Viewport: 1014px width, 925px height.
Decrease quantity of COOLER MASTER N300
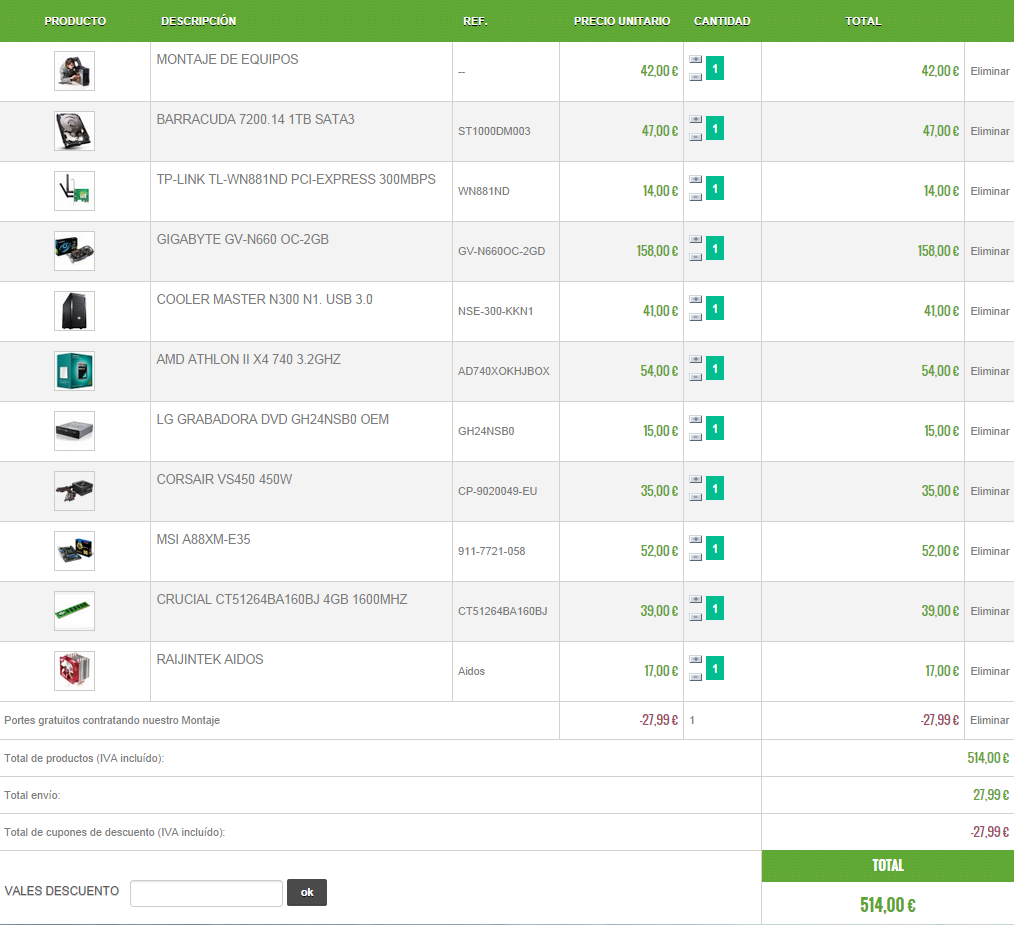(695, 317)
